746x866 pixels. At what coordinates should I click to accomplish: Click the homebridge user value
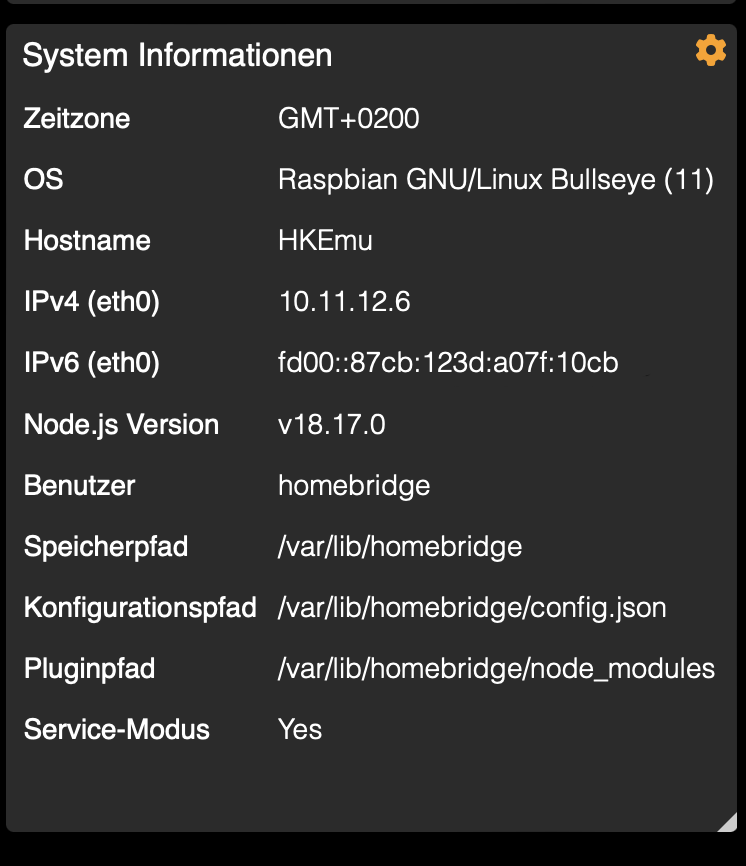point(354,486)
